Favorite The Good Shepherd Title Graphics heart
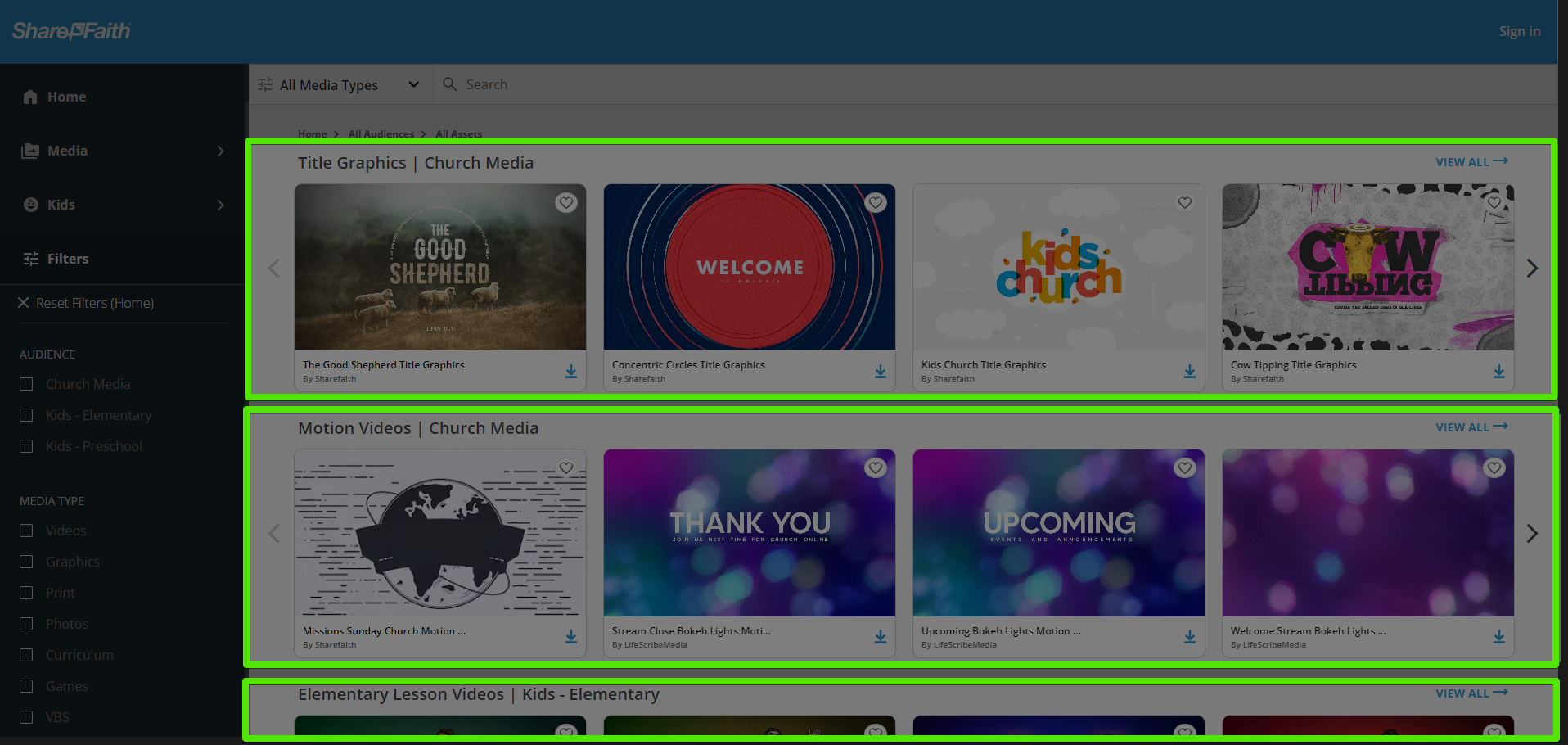1568x745 pixels. tap(565, 202)
